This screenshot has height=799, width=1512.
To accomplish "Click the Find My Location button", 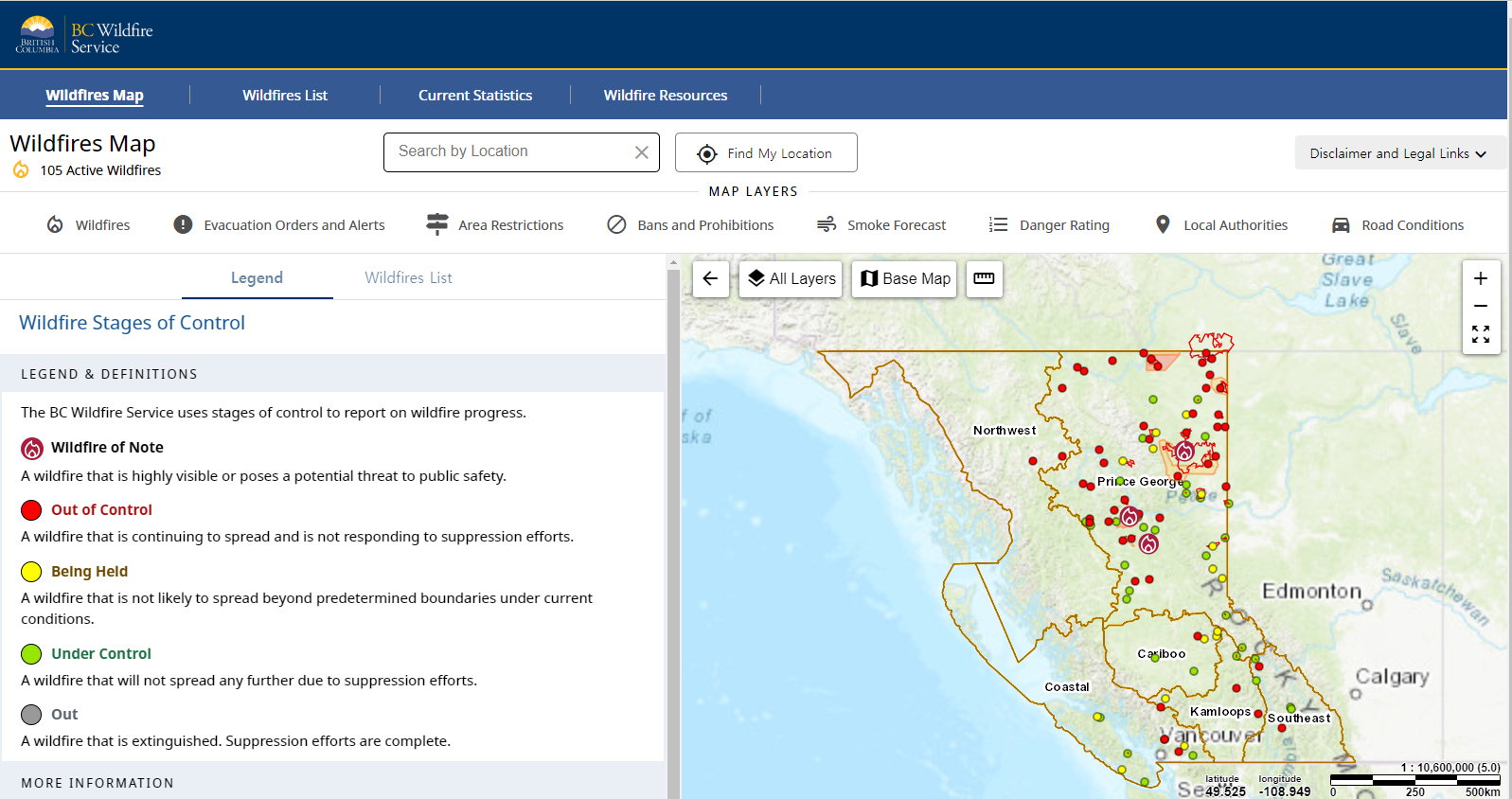I will point(766,153).
